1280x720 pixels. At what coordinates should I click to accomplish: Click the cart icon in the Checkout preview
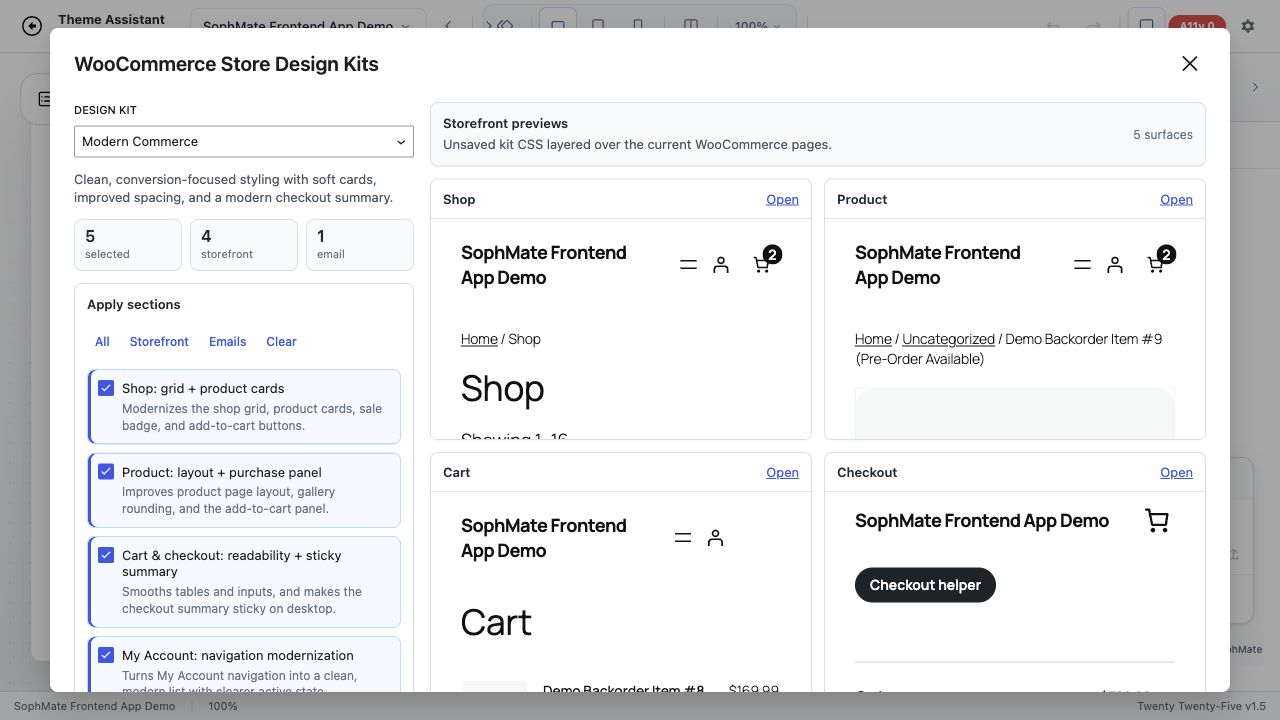1157,521
